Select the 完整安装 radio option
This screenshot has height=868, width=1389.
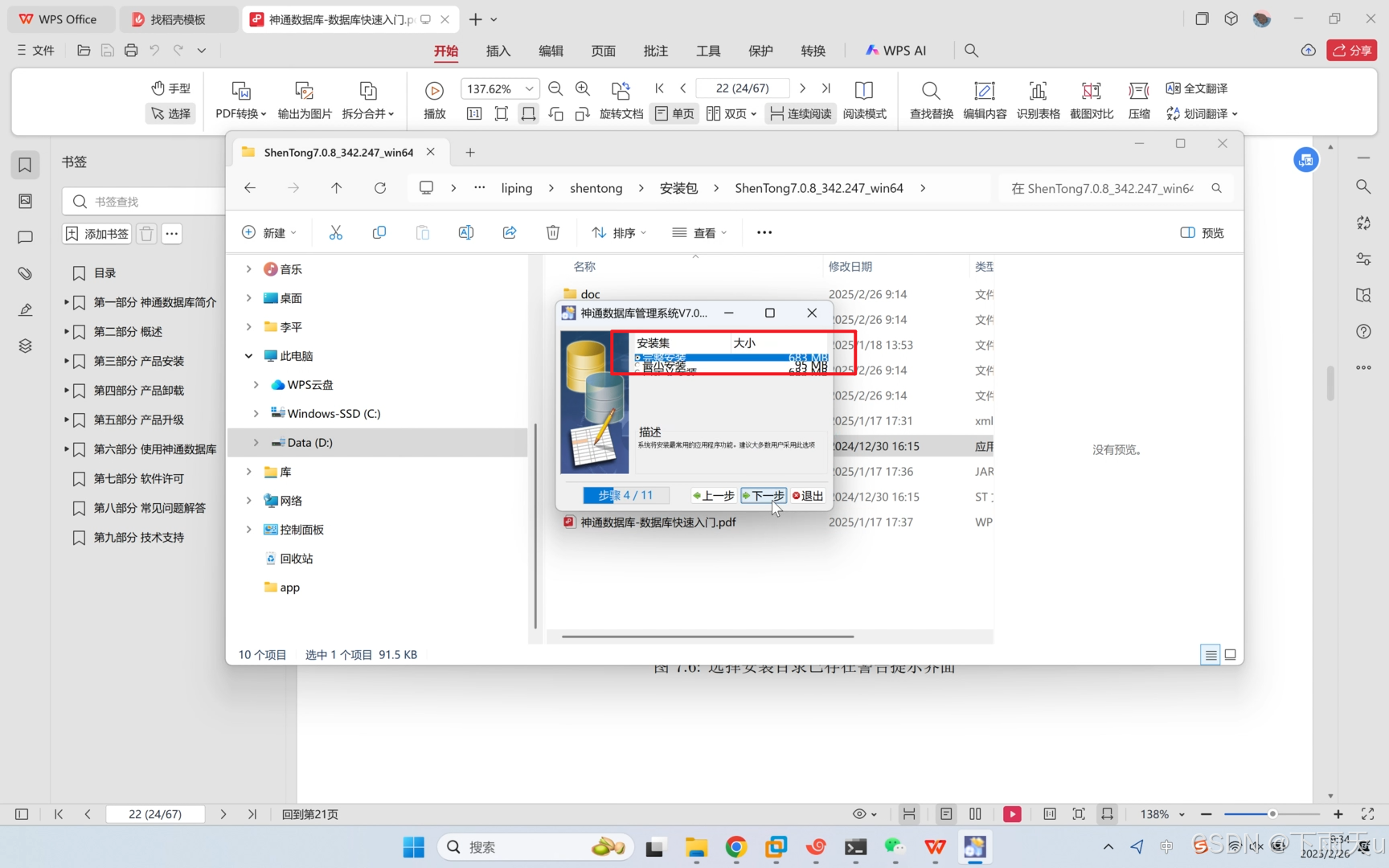(x=638, y=358)
